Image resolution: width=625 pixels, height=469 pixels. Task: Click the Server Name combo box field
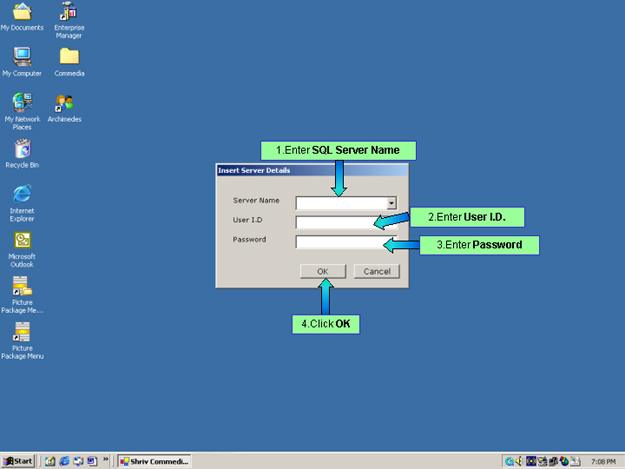click(x=341, y=202)
